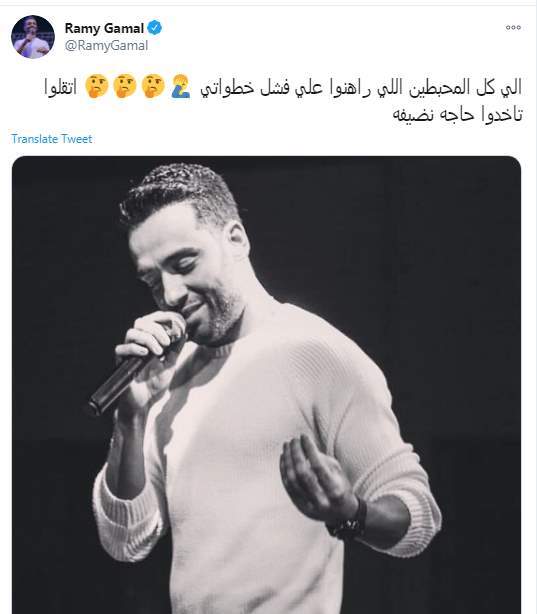Viewport: 537px width, 614px height.
Task: Click the wristwatch in the photo
Action: (x=350, y=520)
